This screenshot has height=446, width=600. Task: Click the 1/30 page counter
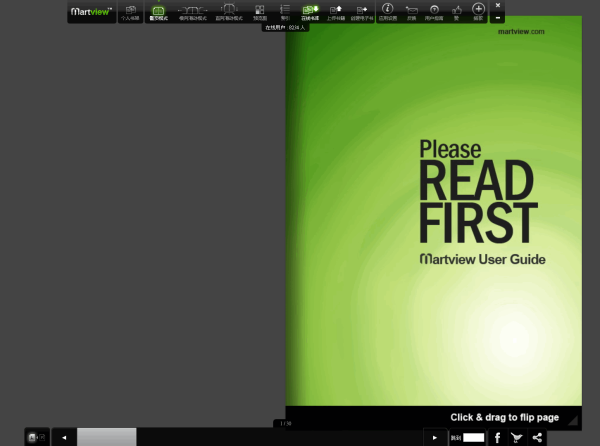click(285, 423)
